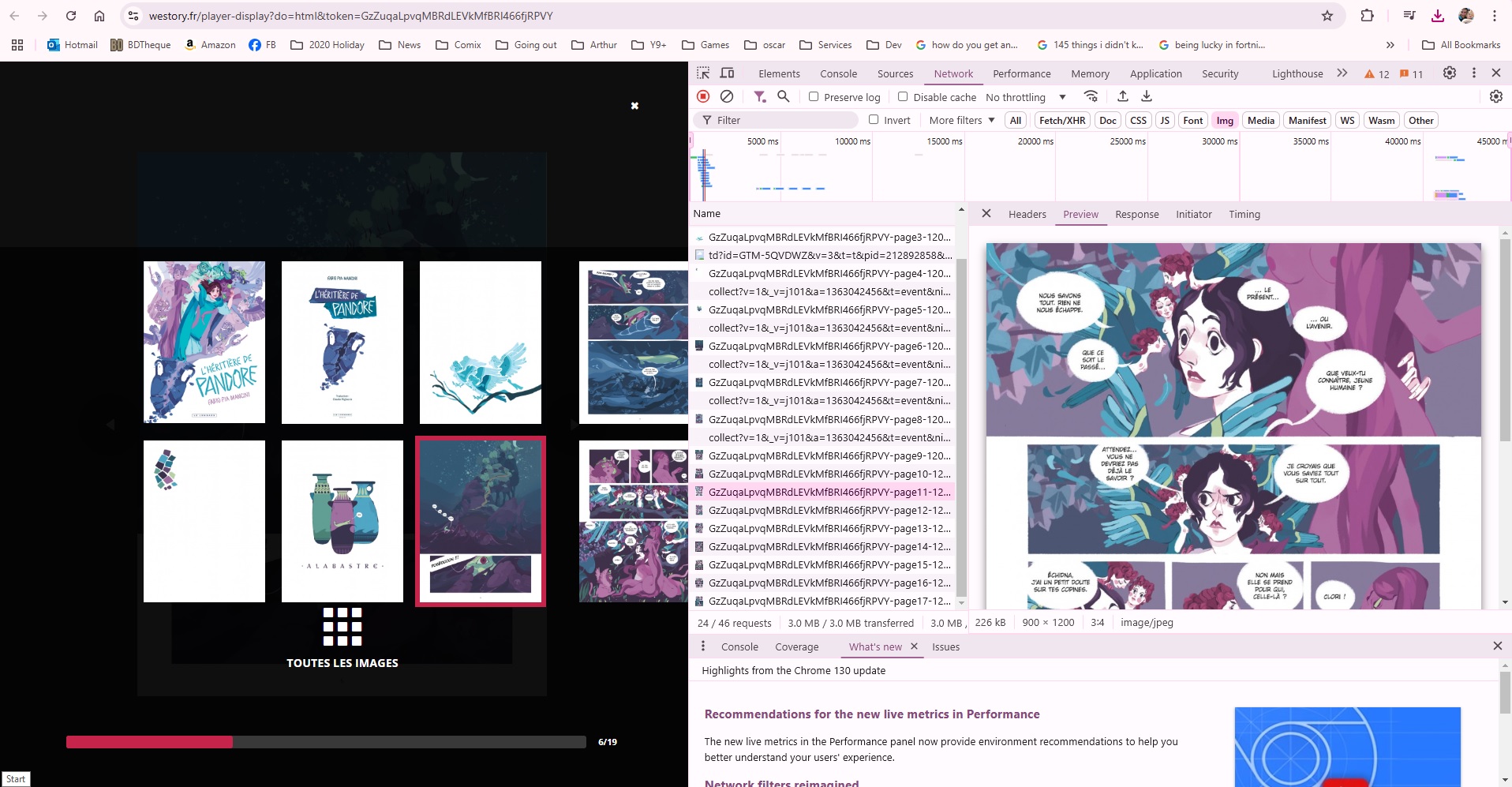Bookmark this page with star icon
Image resolution: width=1512 pixels, height=787 pixels.
1327,16
